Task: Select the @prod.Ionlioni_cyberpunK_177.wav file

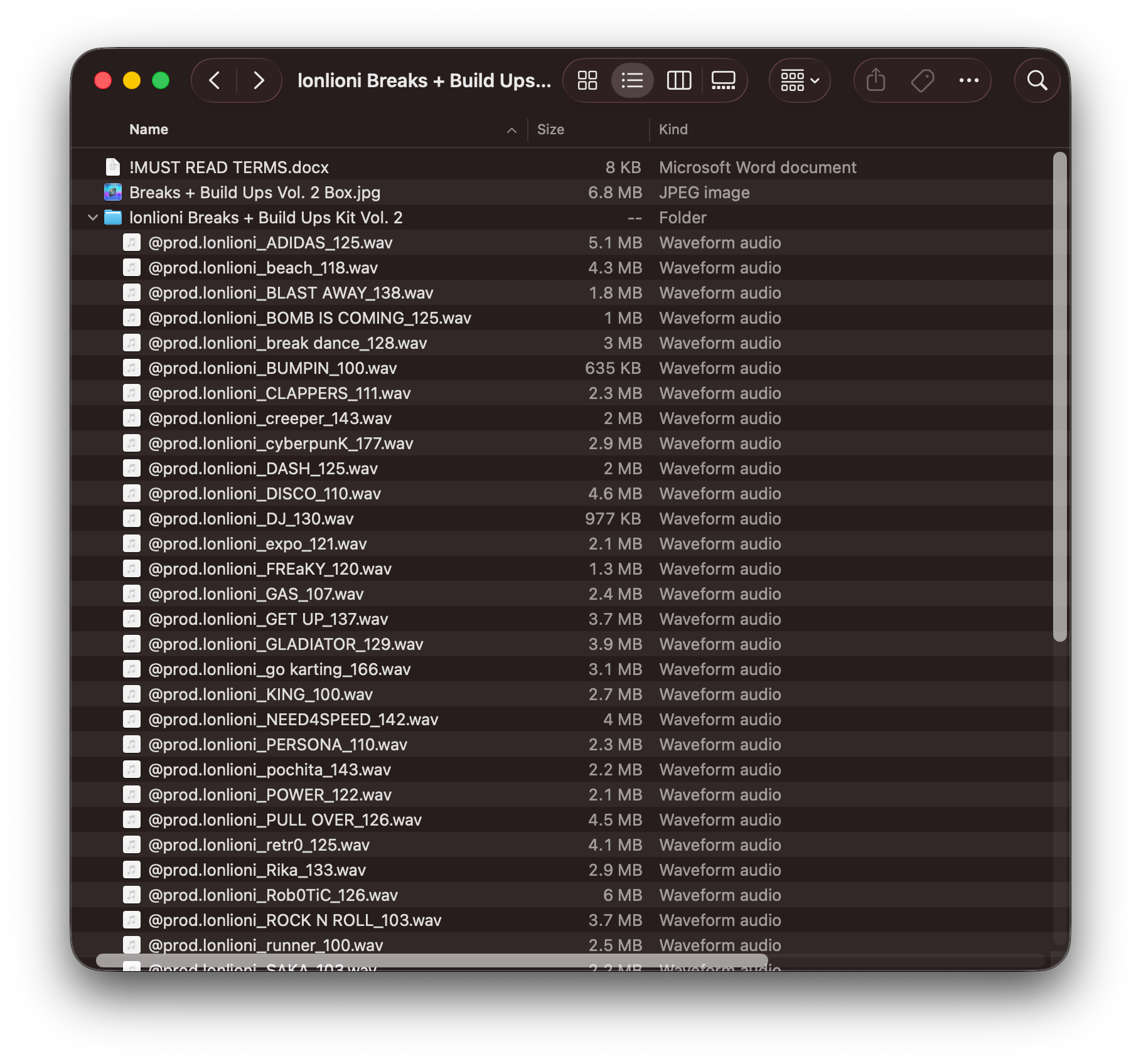Action: point(281,444)
